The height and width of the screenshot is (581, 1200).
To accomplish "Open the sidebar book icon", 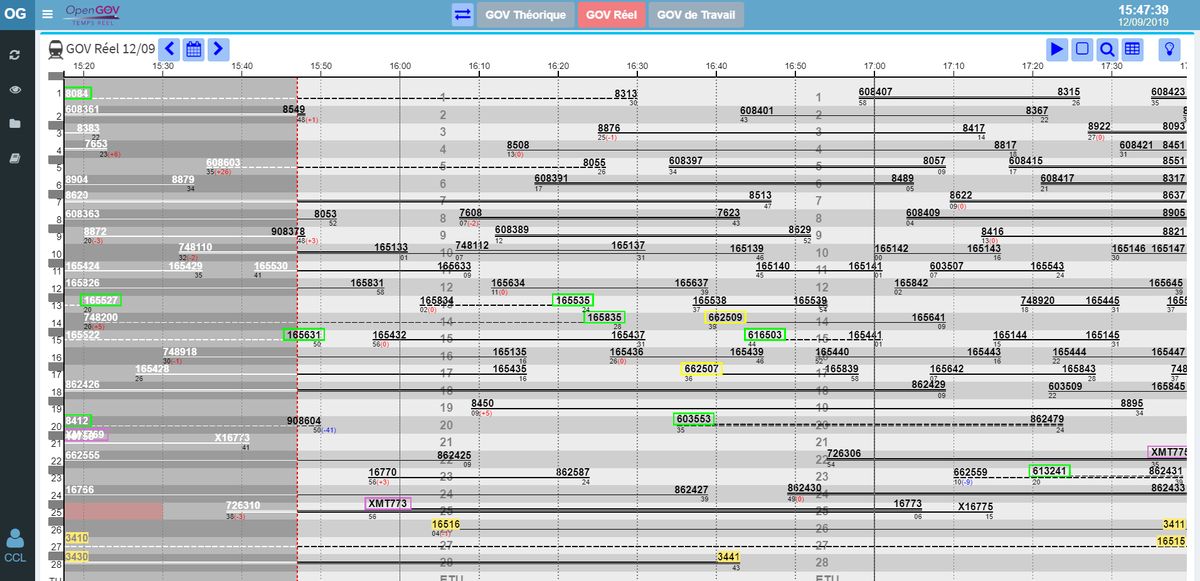I will click(15, 158).
